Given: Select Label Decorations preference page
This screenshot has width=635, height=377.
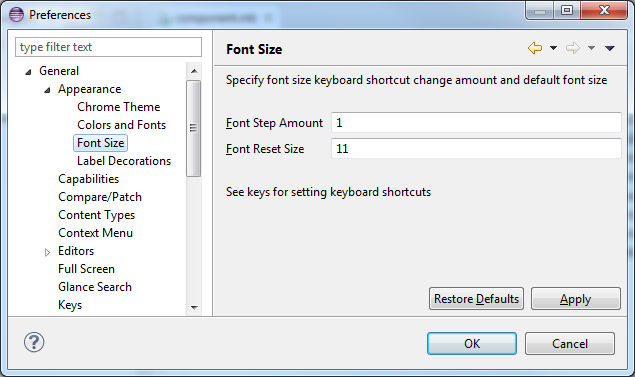Looking at the screenshot, I should (x=124, y=161).
